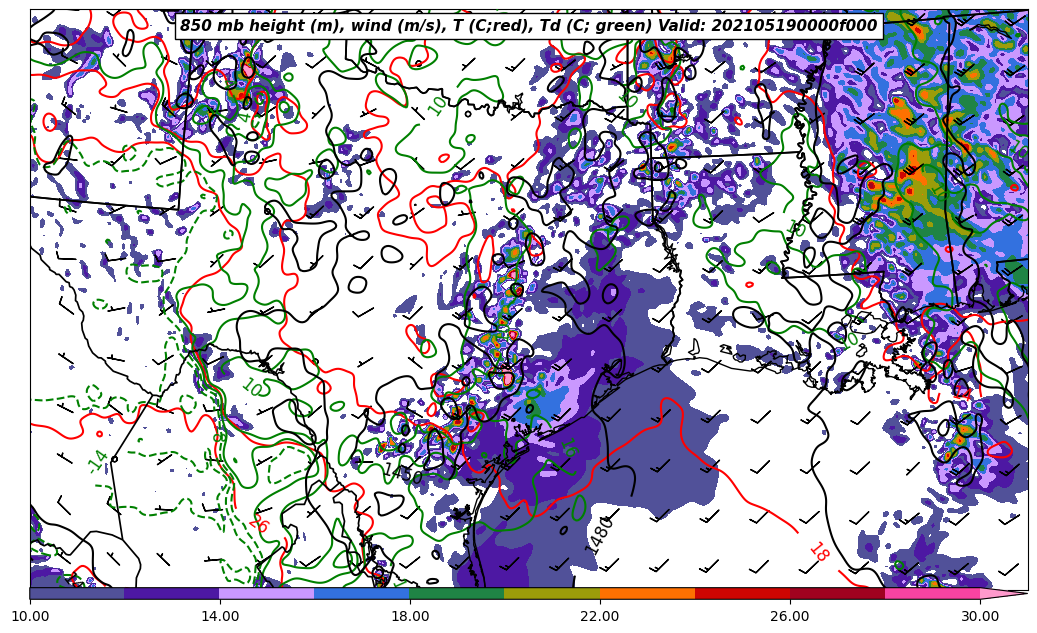Screen dimensions: 1037x633
Task: Click the 30.00 colorbar tick label
Action: click(980, 616)
